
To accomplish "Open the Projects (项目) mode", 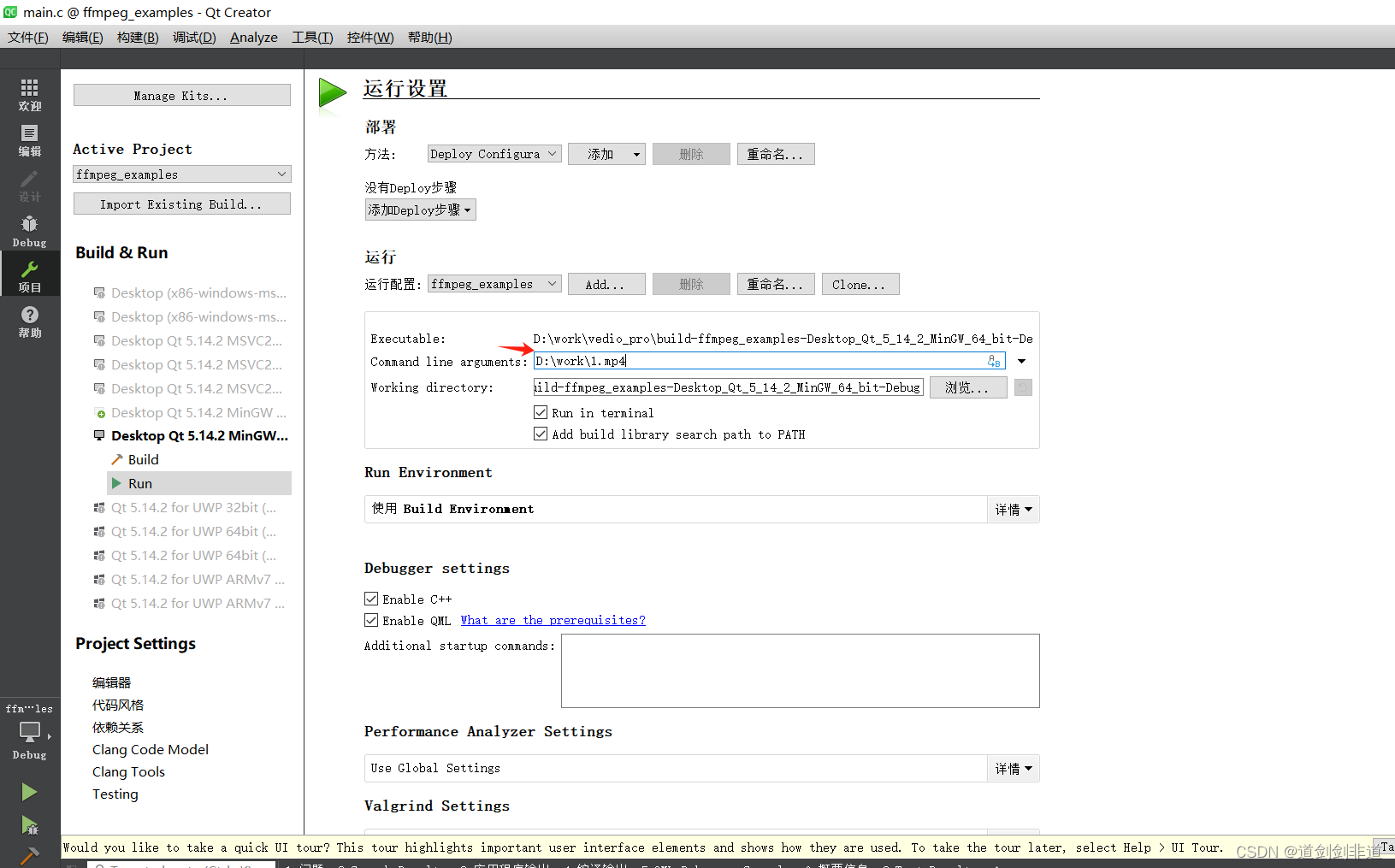I will pos(29,276).
